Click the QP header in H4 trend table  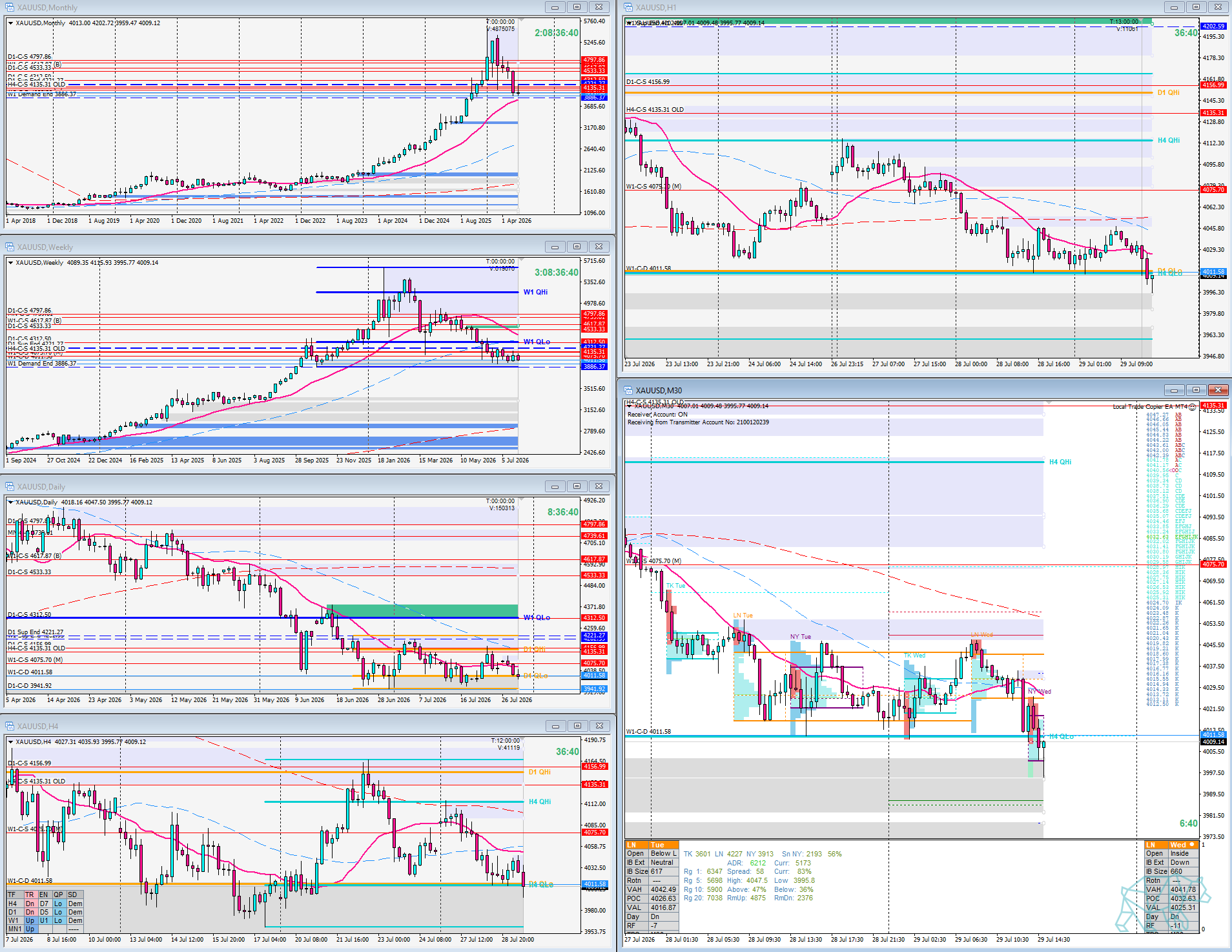pyautogui.click(x=59, y=895)
